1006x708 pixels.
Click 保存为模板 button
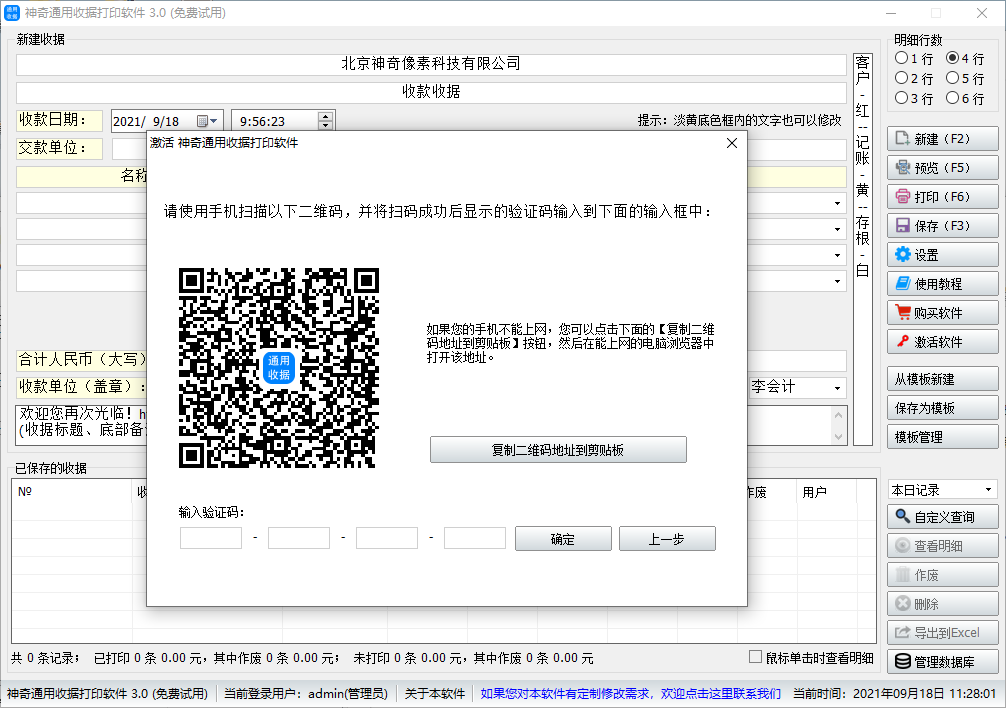(x=942, y=408)
